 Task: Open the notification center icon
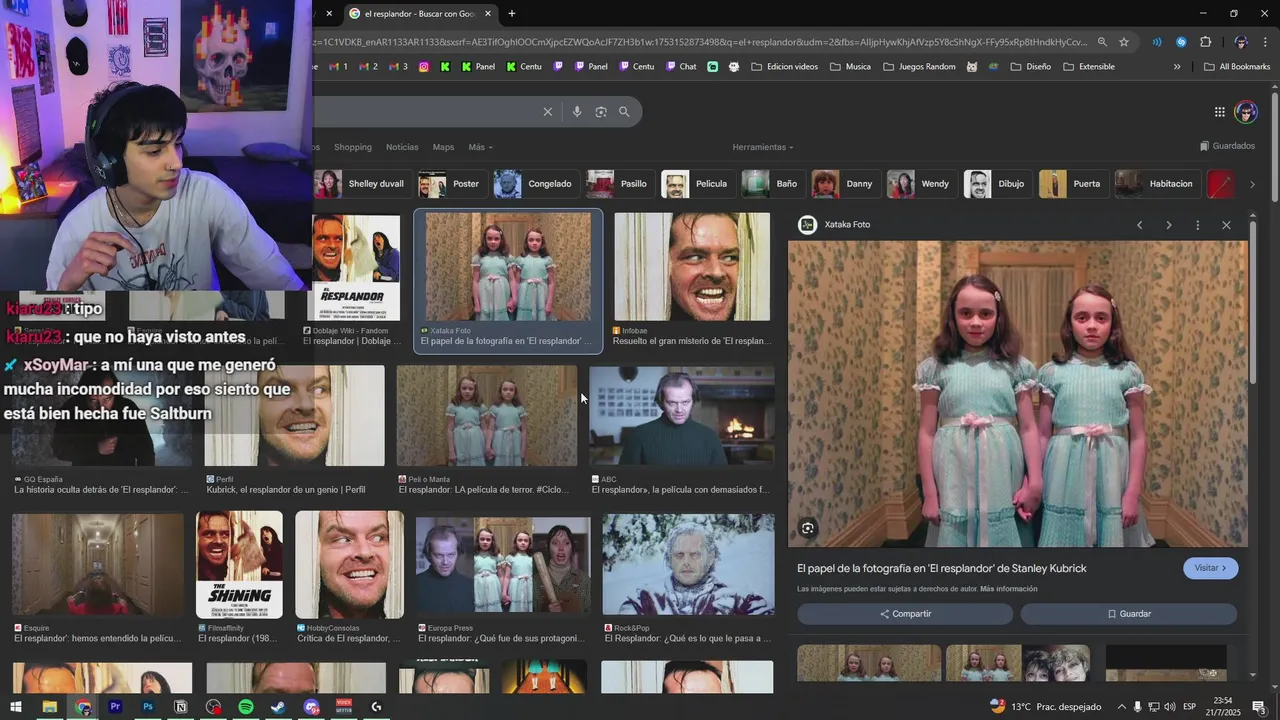click(x=1259, y=707)
